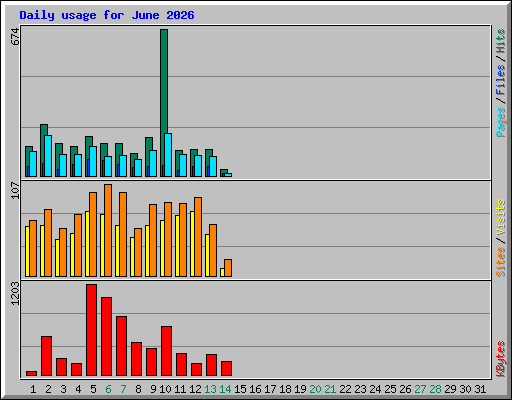Click day label '25' on the axis
The image size is (512, 400).
click(x=390, y=389)
